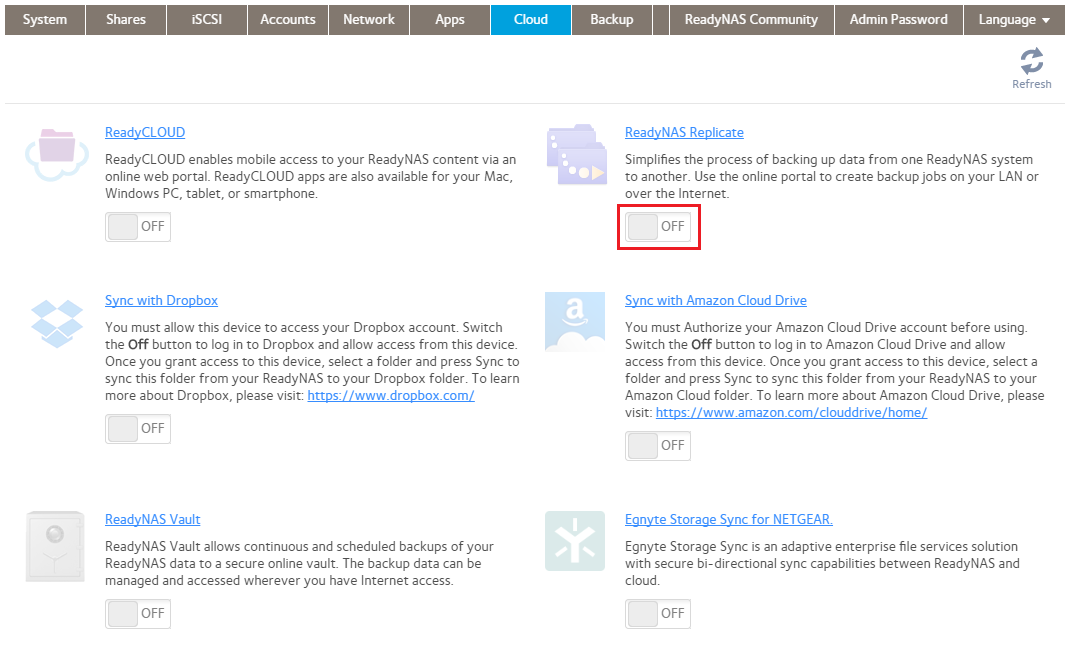Open the Language dropdown menu
The height and width of the screenshot is (647, 1071).
pyautogui.click(x=1014, y=20)
